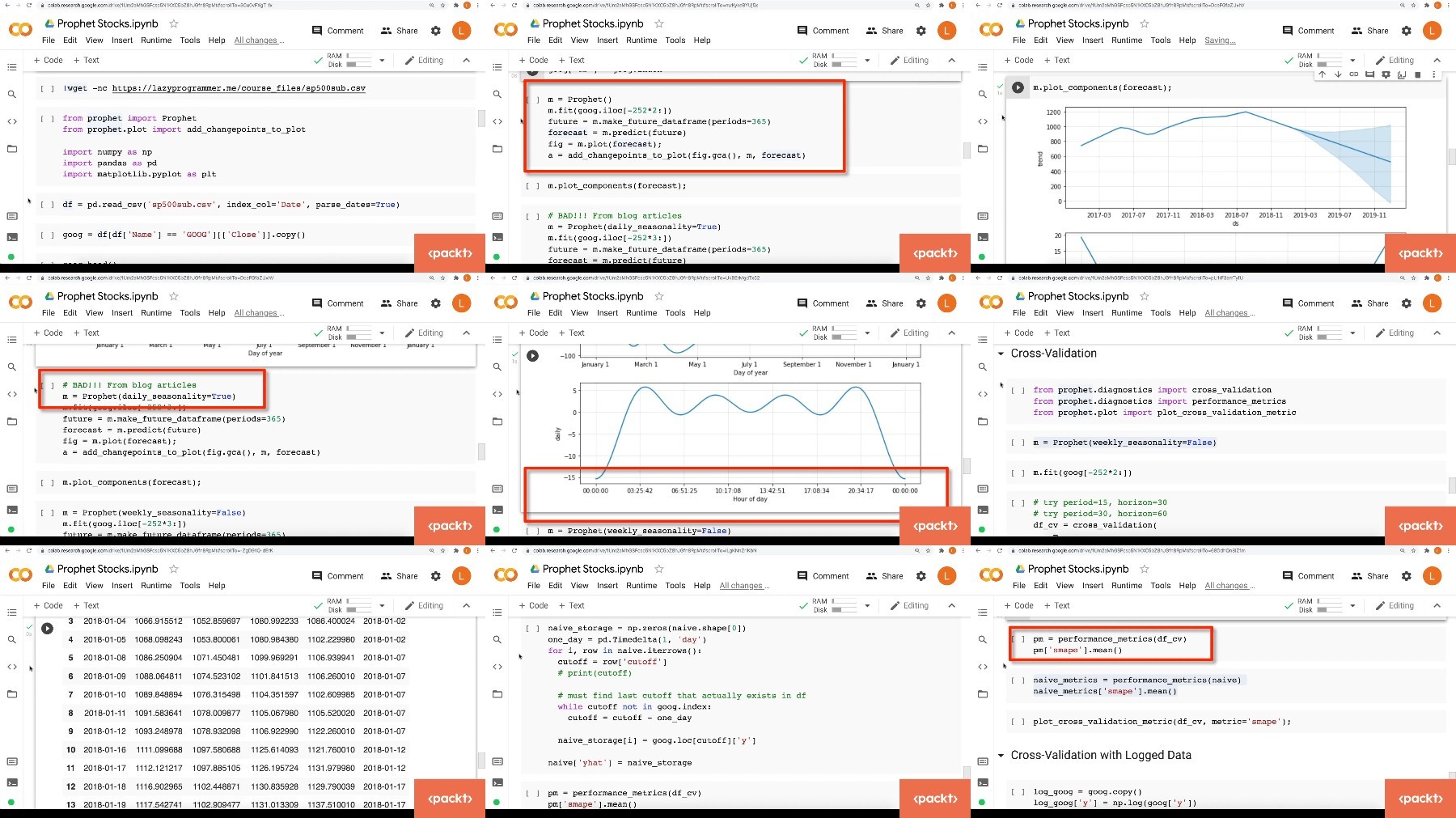Open more cell actions in the trend plot panel
Viewport: 1456px width, 818px height.
pyautogui.click(x=1433, y=74)
